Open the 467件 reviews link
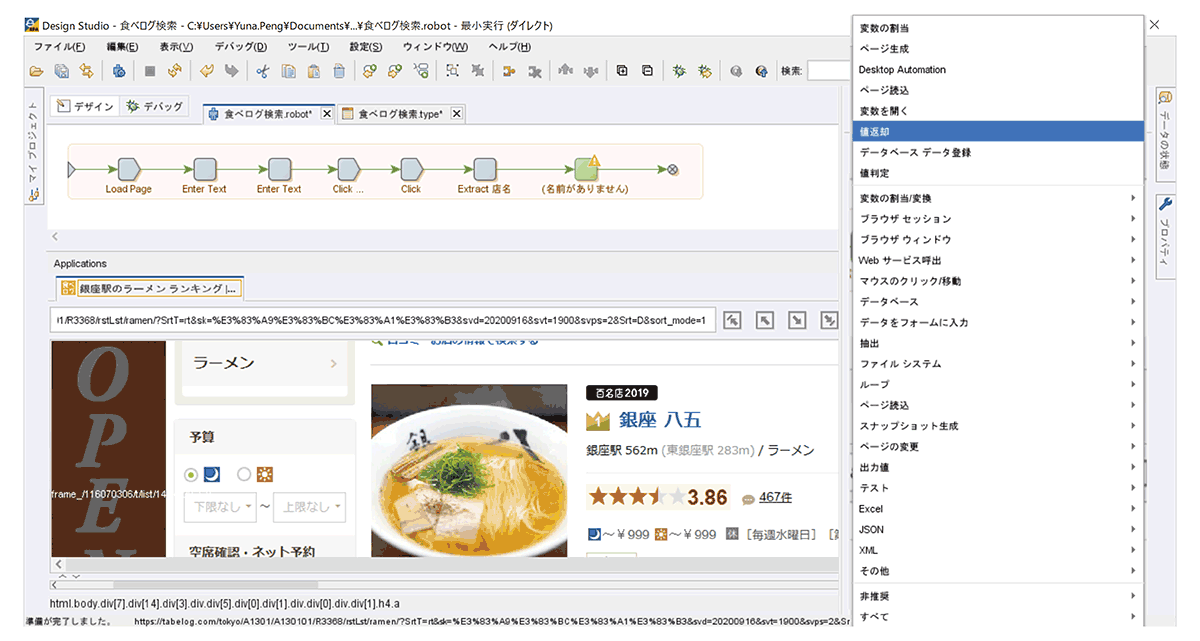 (x=775, y=497)
